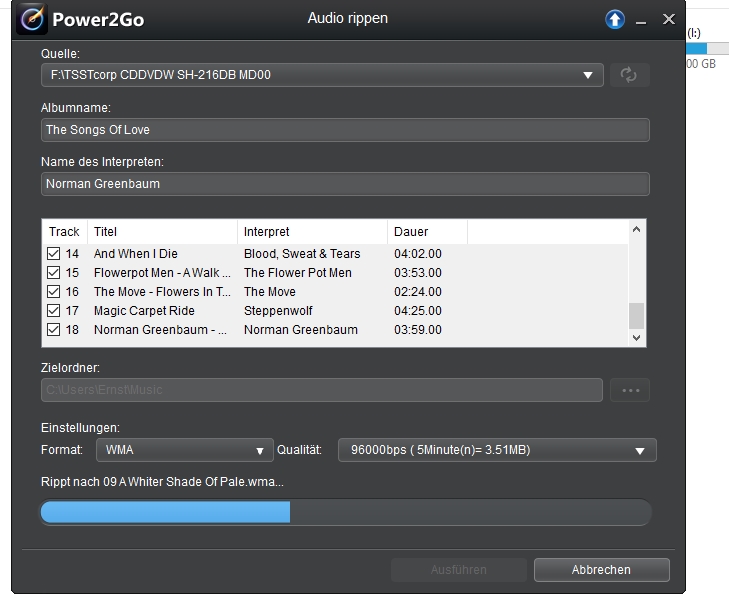The width and height of the screenshot is (729, 599).
Task: Sort by the Titel column header
Action: click(162, 232)
